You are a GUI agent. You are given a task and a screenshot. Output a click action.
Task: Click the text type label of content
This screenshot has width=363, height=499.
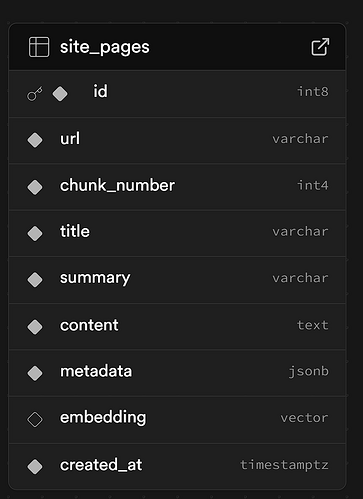point(313,325)
